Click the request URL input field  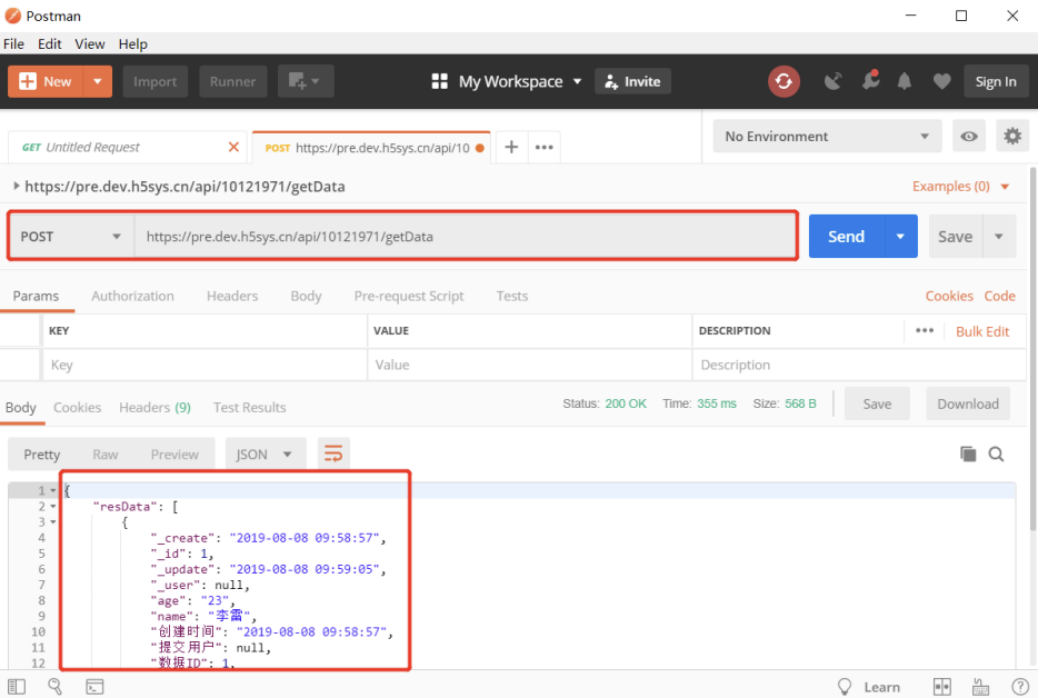point(465,236)
